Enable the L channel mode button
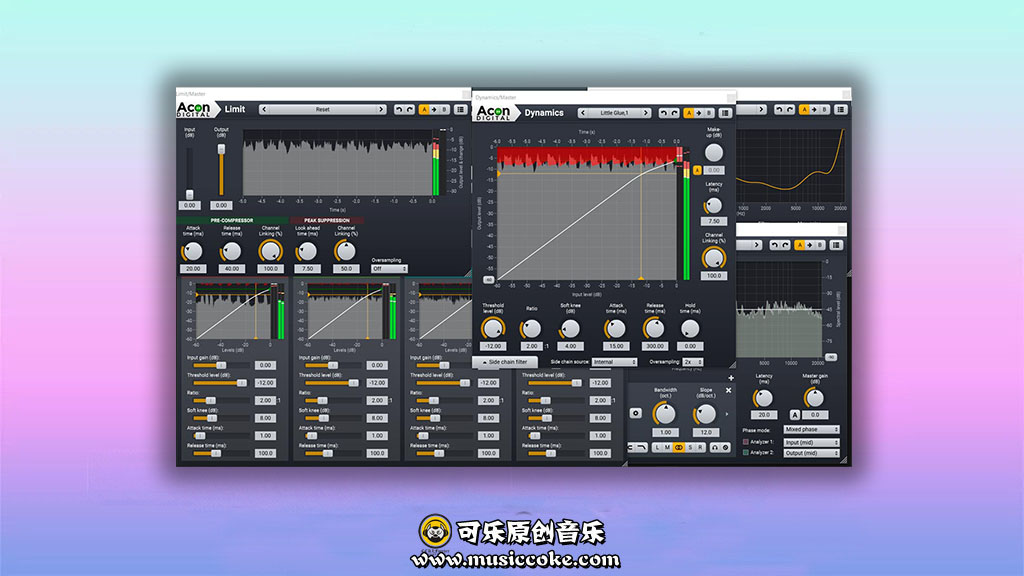 click(658, 448)
